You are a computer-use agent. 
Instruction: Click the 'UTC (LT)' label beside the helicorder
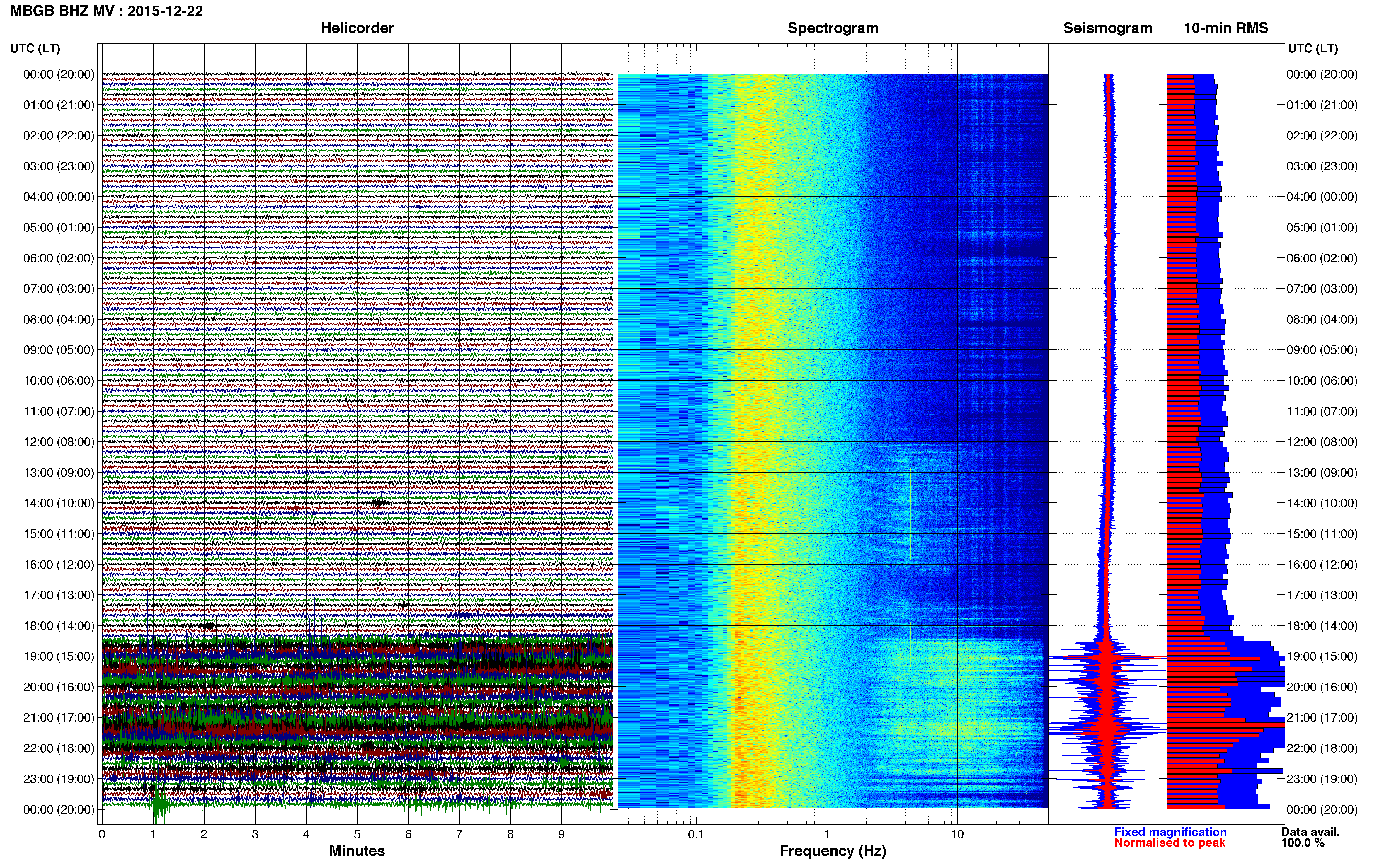35,48
